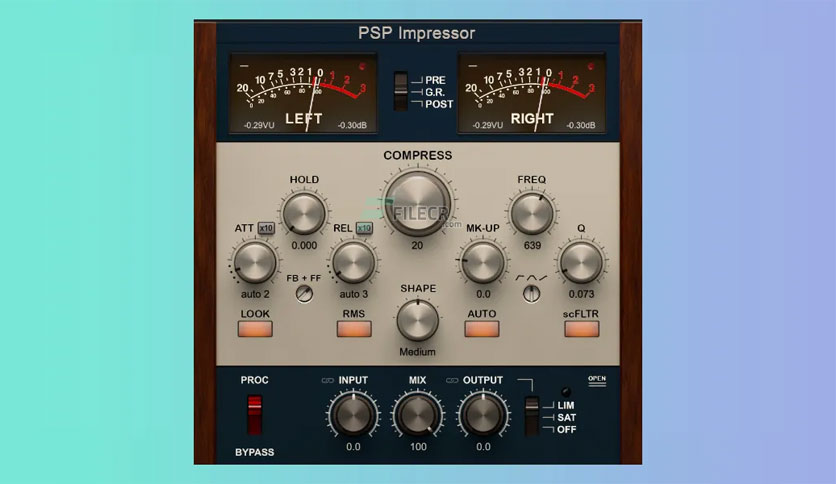Click the shape value Medium
This screenshot has width=836, height=484.
coord(417,352)
